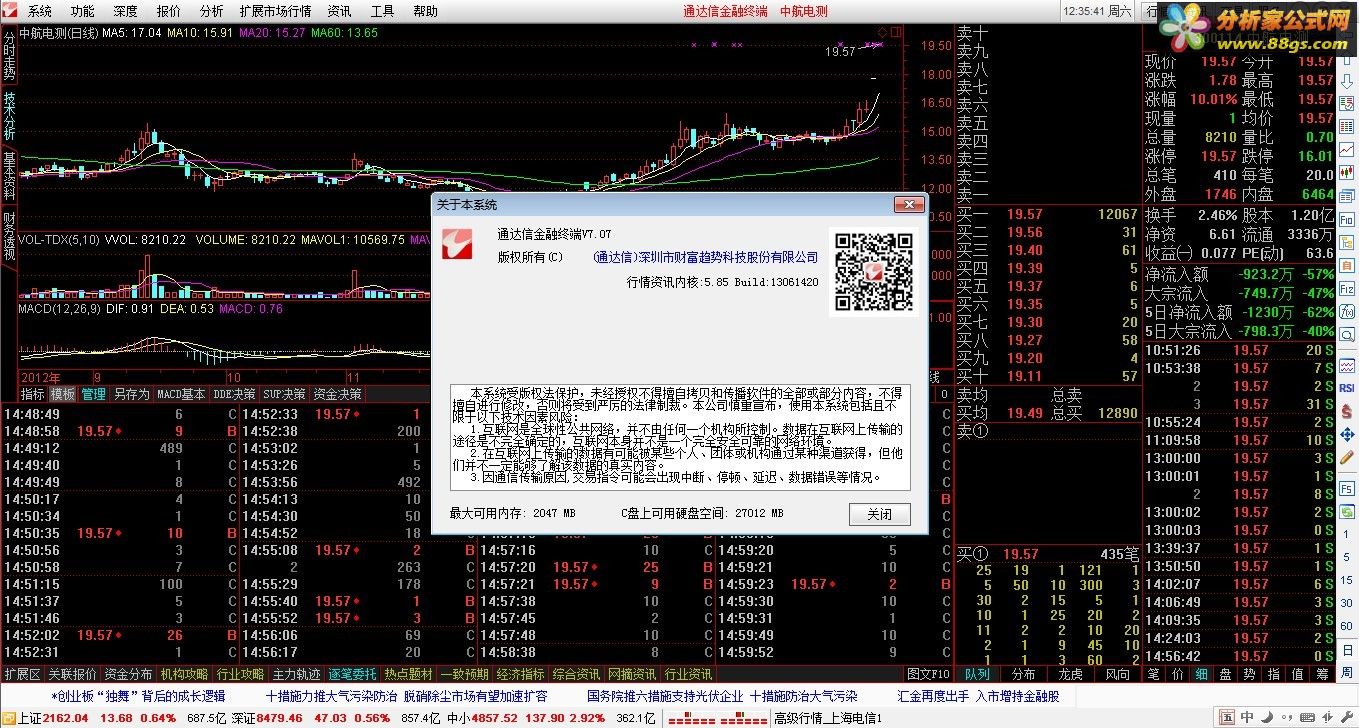1359x728 pixels.
Task: Open the 资讯 menu
Action: point(340,11)
